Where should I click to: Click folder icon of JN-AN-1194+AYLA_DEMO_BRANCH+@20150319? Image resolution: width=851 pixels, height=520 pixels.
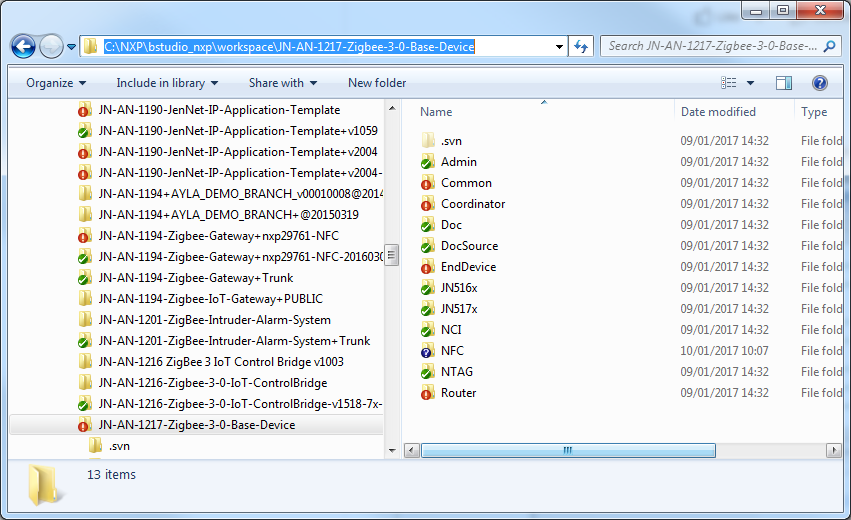click(x=85, y=215)
